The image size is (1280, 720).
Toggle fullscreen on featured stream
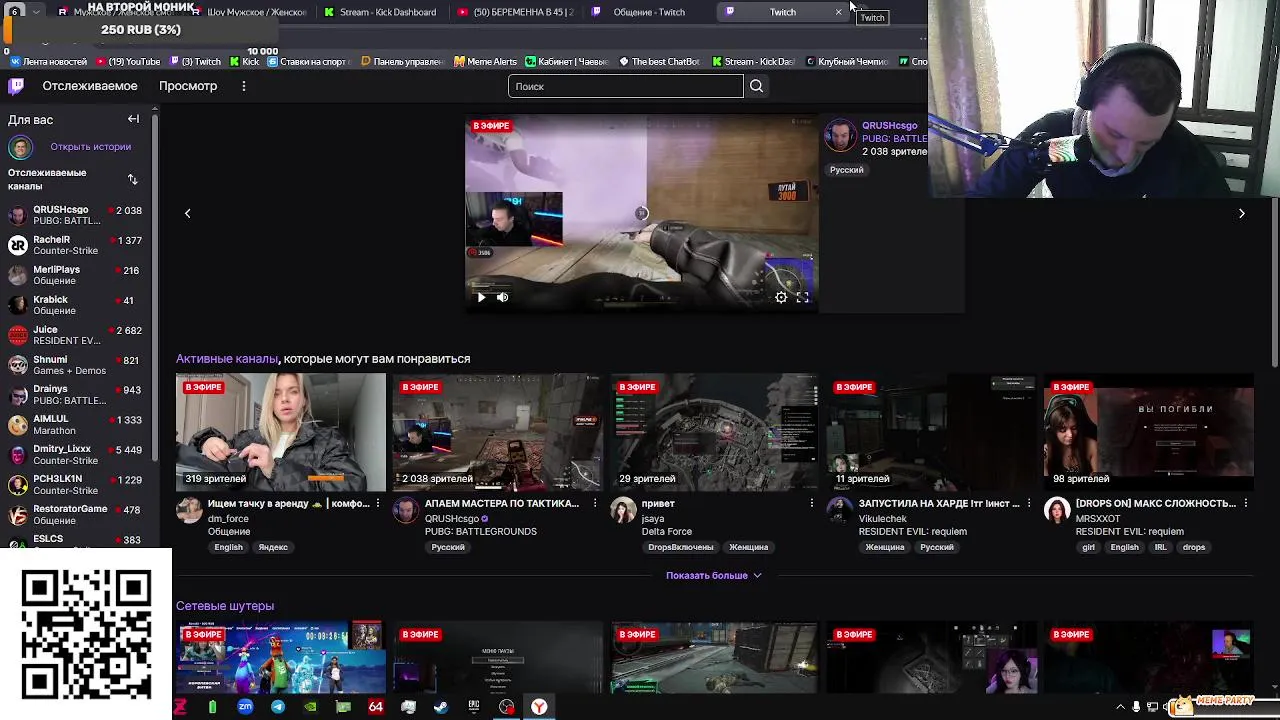[x=802, y=297]
